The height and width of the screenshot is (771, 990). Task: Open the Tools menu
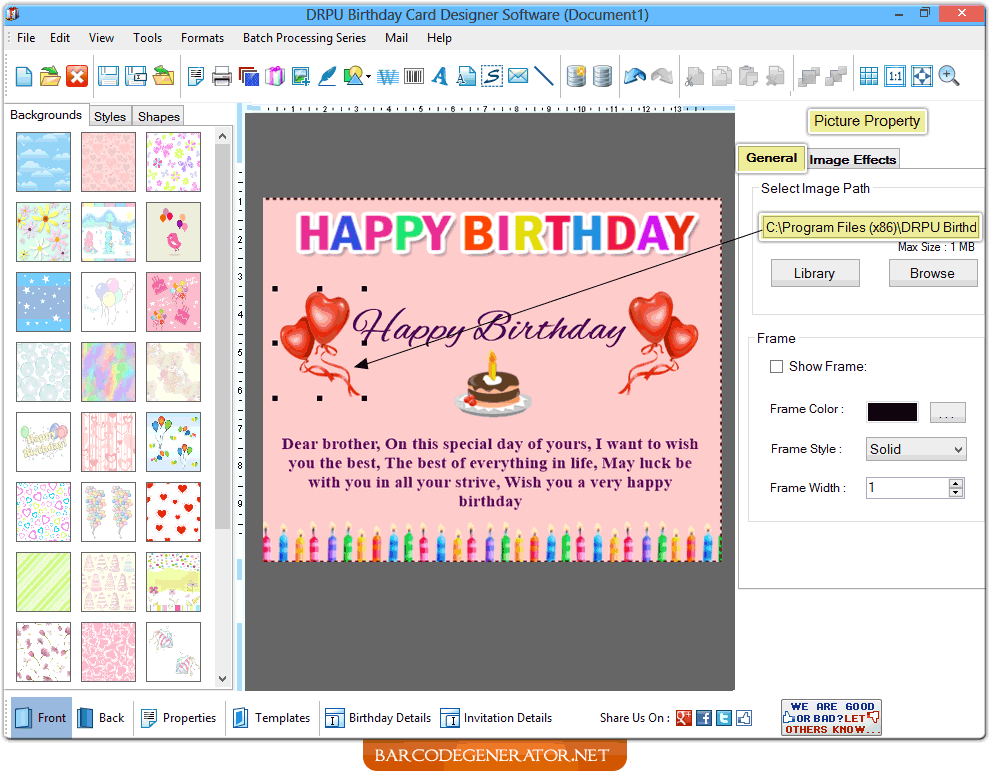coord(147,38)
